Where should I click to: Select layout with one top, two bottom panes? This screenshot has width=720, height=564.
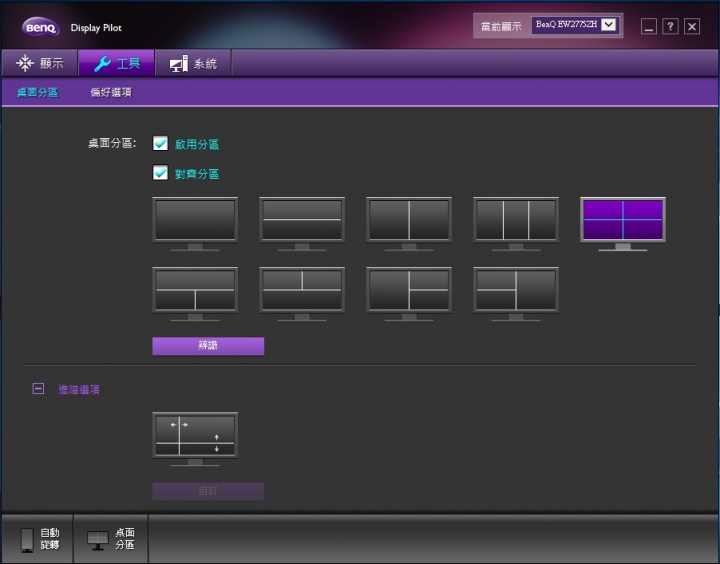195,294
